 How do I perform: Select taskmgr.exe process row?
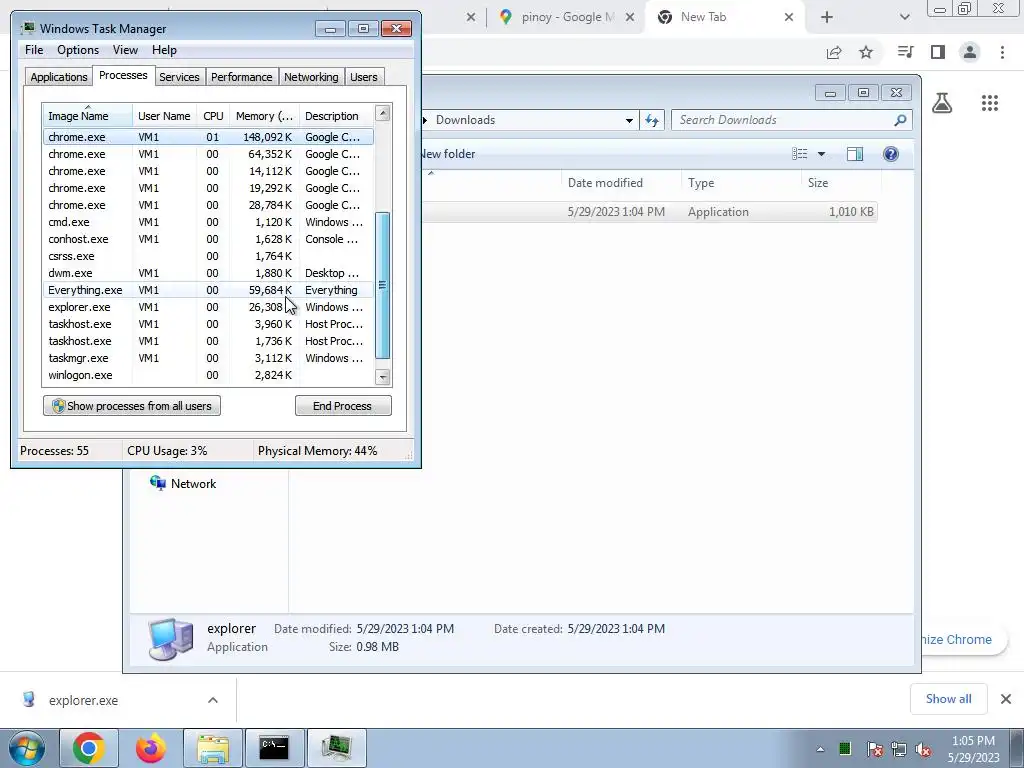(x=208, y=358)
